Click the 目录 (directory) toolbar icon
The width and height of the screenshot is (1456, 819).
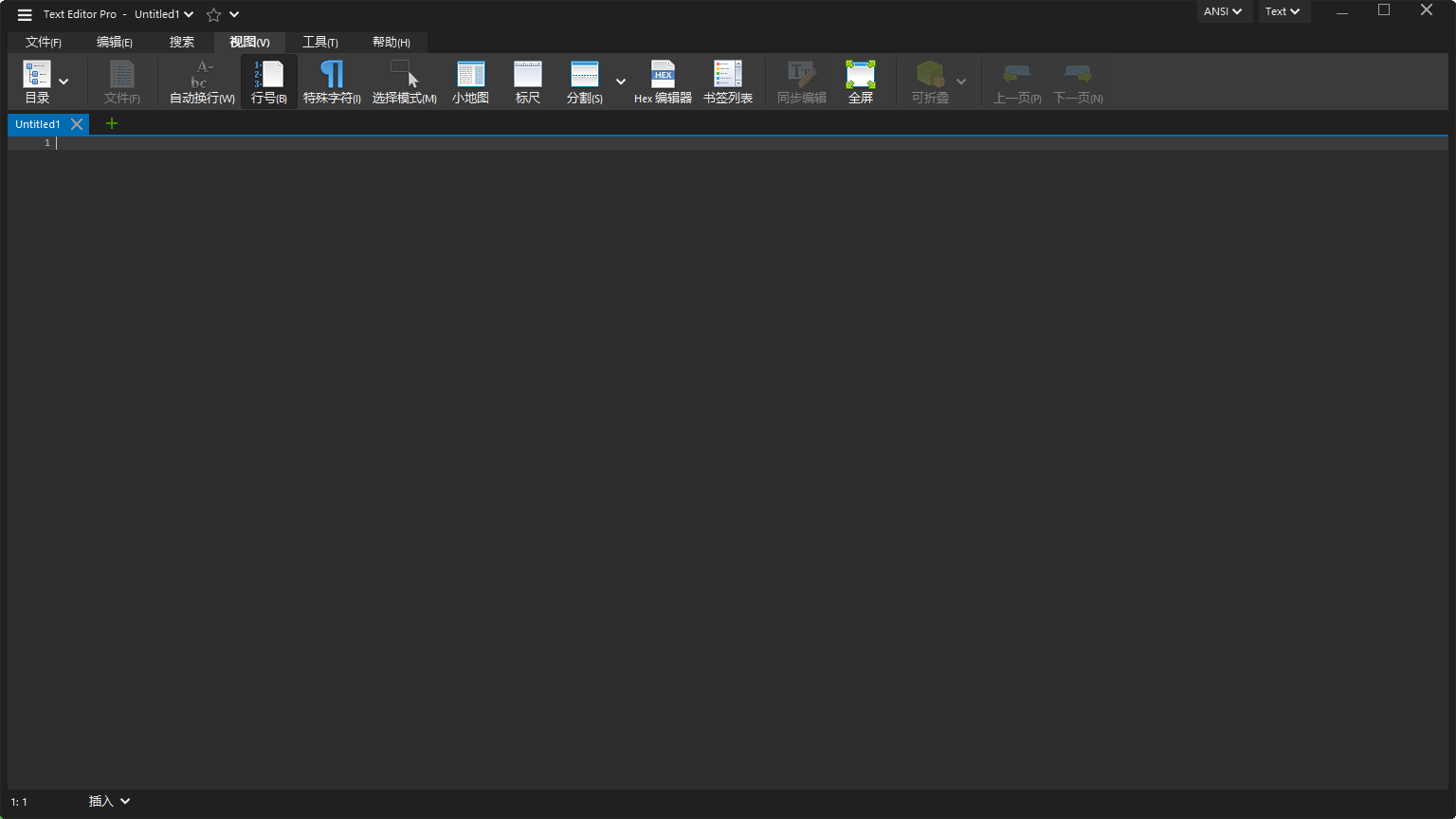37,81
